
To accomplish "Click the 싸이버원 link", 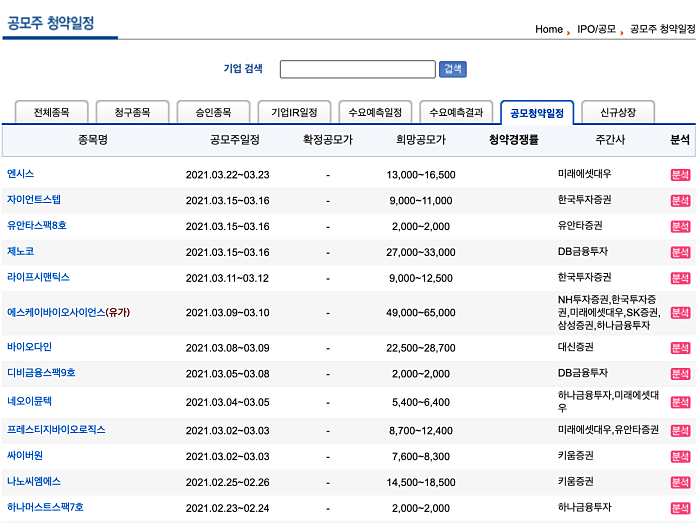I will pos(25,456).
